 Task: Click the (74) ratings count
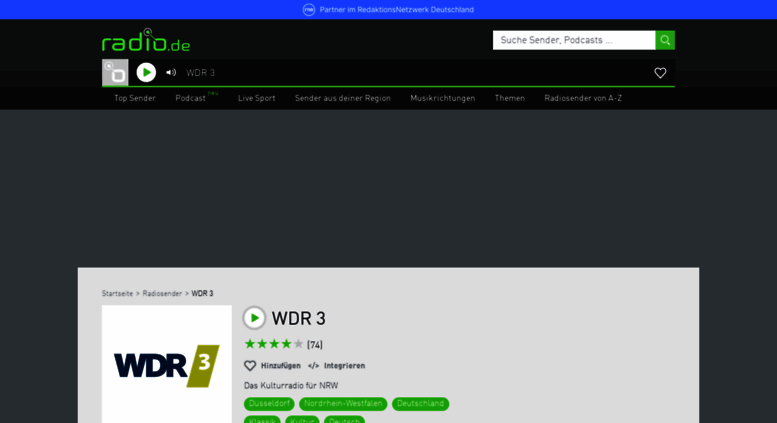[315, 345]
